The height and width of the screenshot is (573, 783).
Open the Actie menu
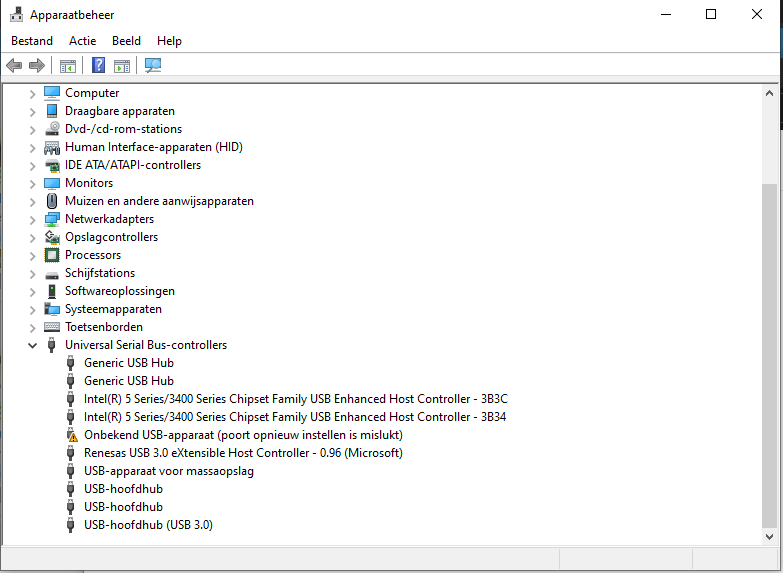(83, 41)
